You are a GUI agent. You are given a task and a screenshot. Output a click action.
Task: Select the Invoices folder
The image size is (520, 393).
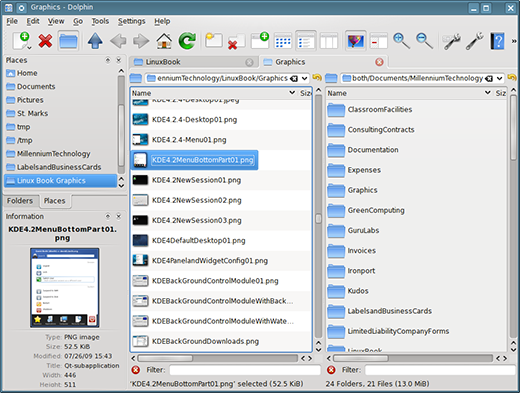point(361,251)
